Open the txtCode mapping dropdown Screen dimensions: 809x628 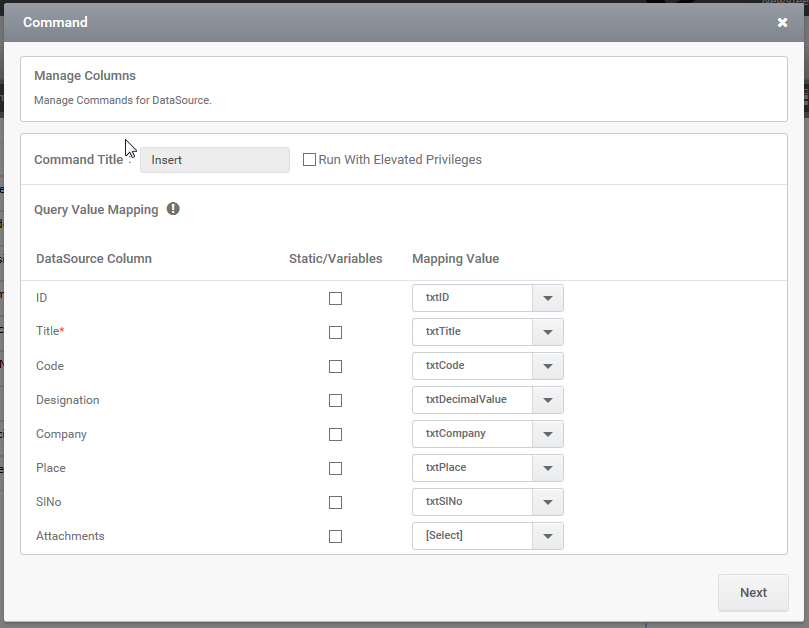[488, 366]
